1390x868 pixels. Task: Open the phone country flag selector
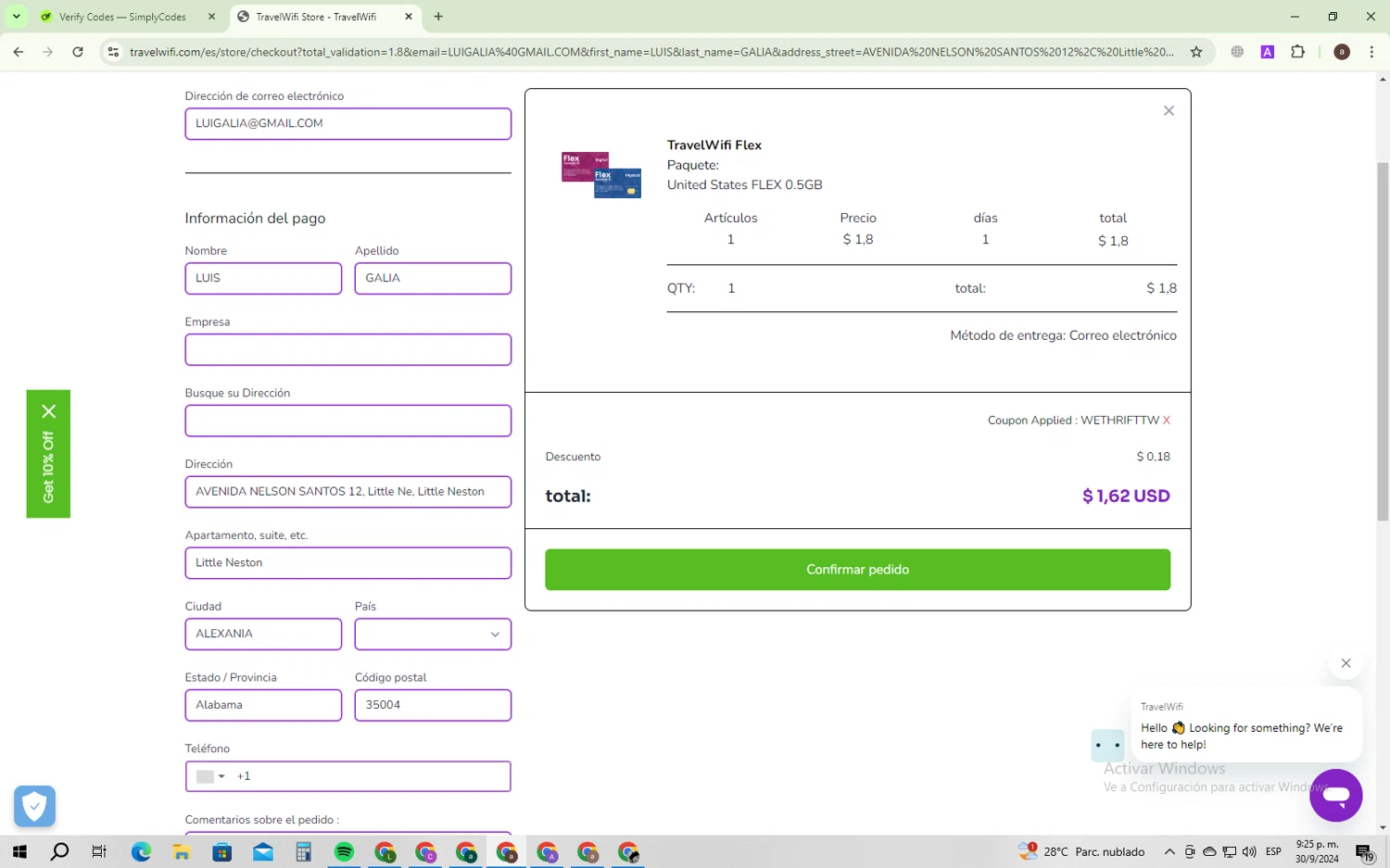(210, 776)
